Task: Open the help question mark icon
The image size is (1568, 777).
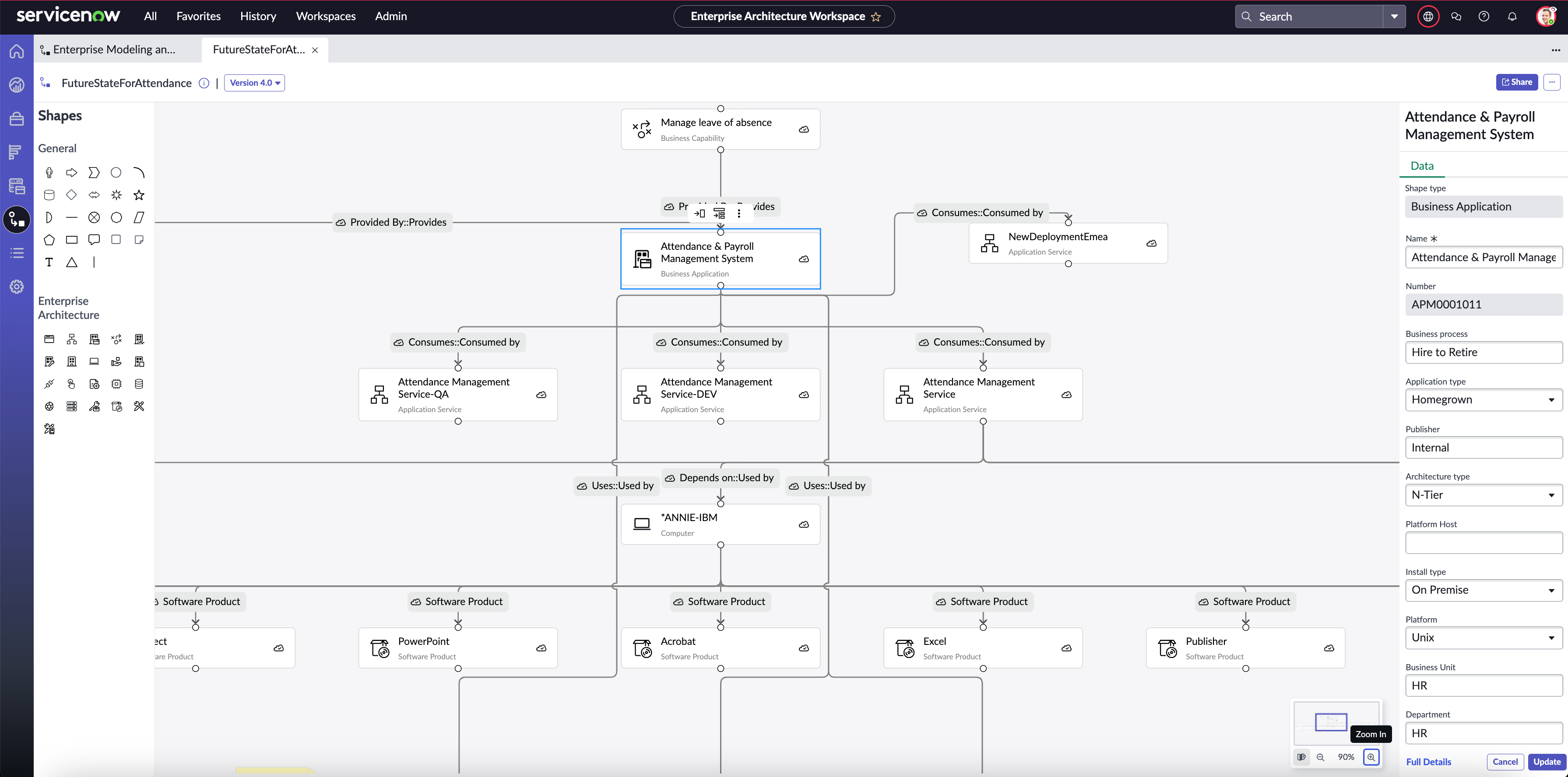Action: point(1484,17)
